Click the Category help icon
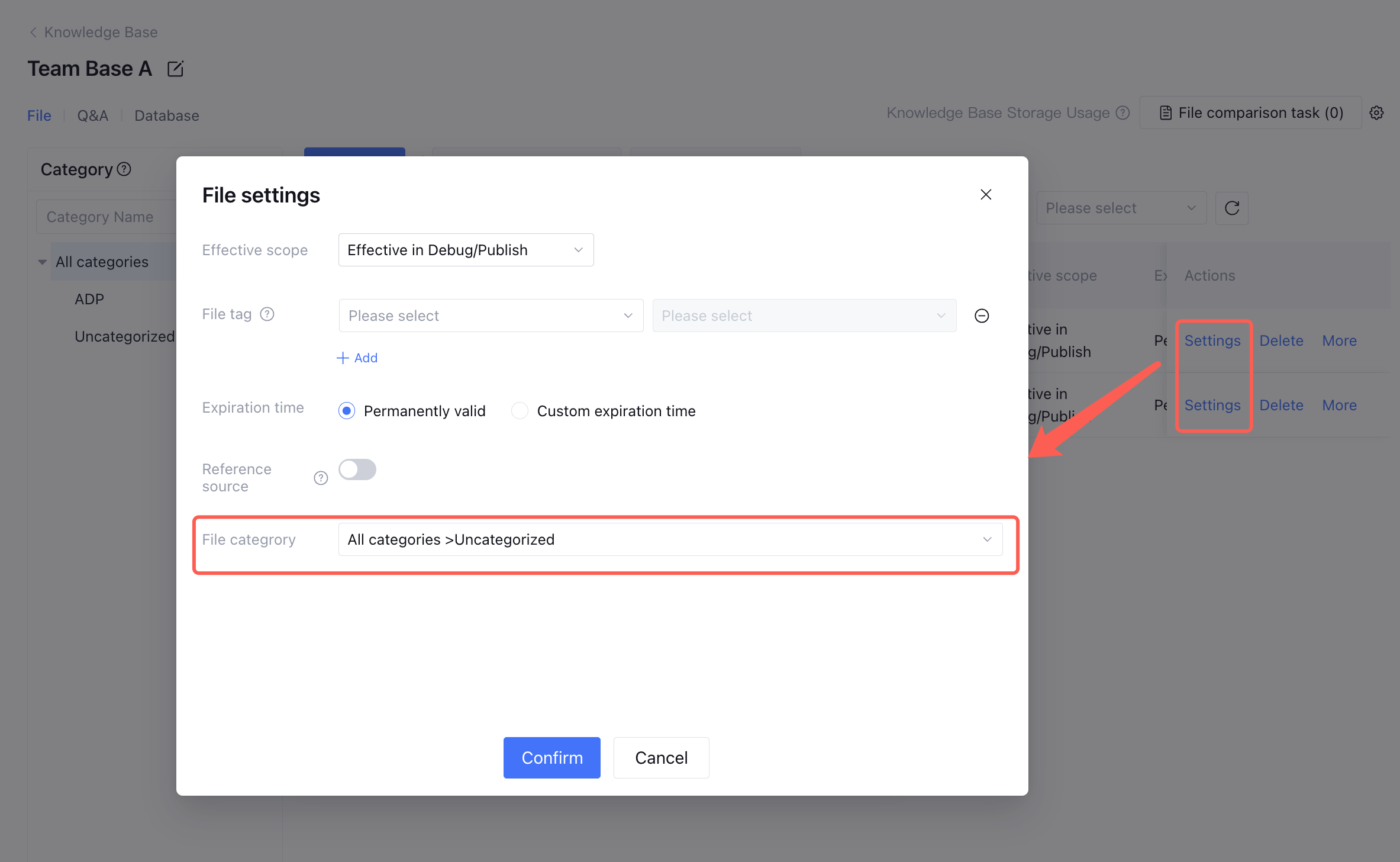The image size is (1400, 862). pyautogui.click(x=124, y=169)
